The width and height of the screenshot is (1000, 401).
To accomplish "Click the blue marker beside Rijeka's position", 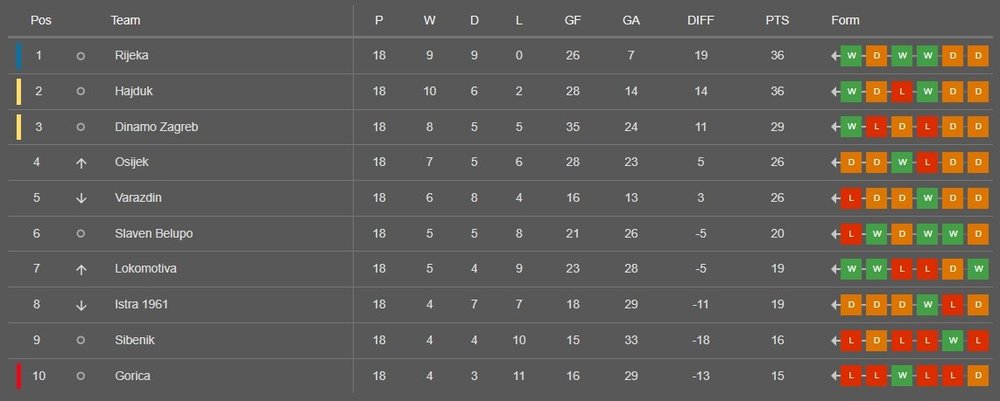I will point(18,56).
